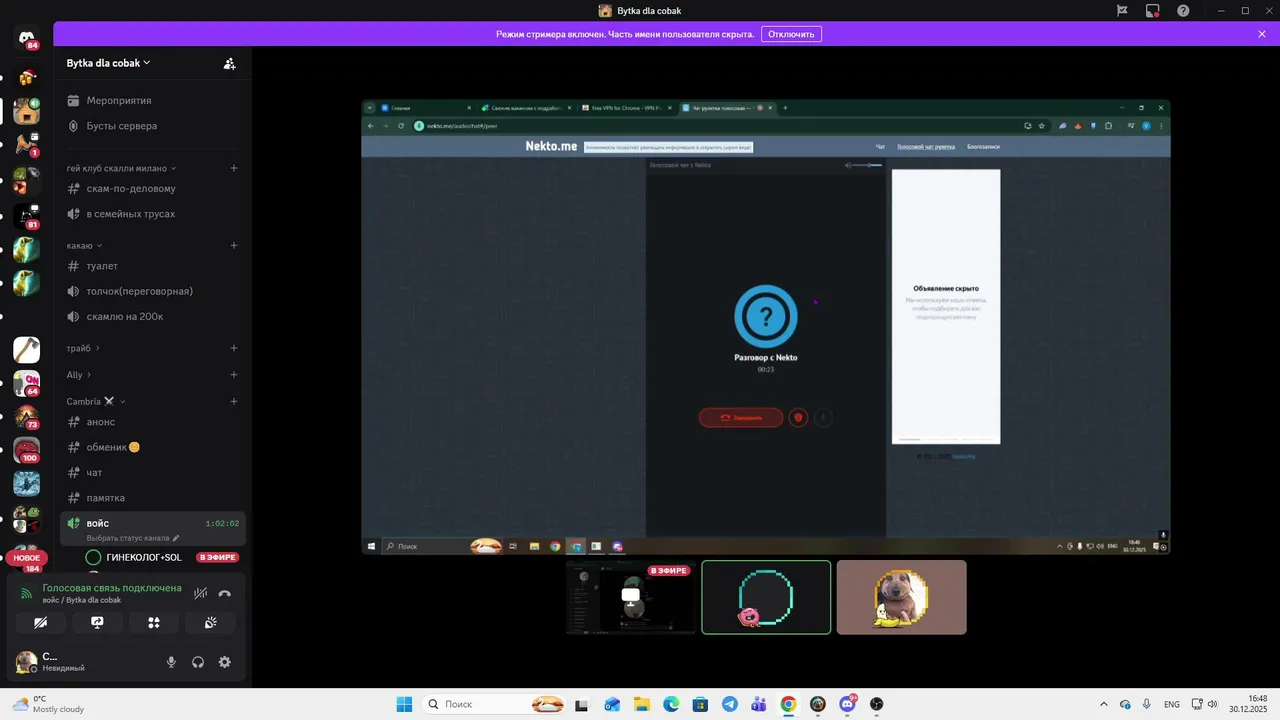This screenshot has width=1280, height=720.
Task: Join the в семейных трусах voice channel
Action: click(x=153, y=214)
